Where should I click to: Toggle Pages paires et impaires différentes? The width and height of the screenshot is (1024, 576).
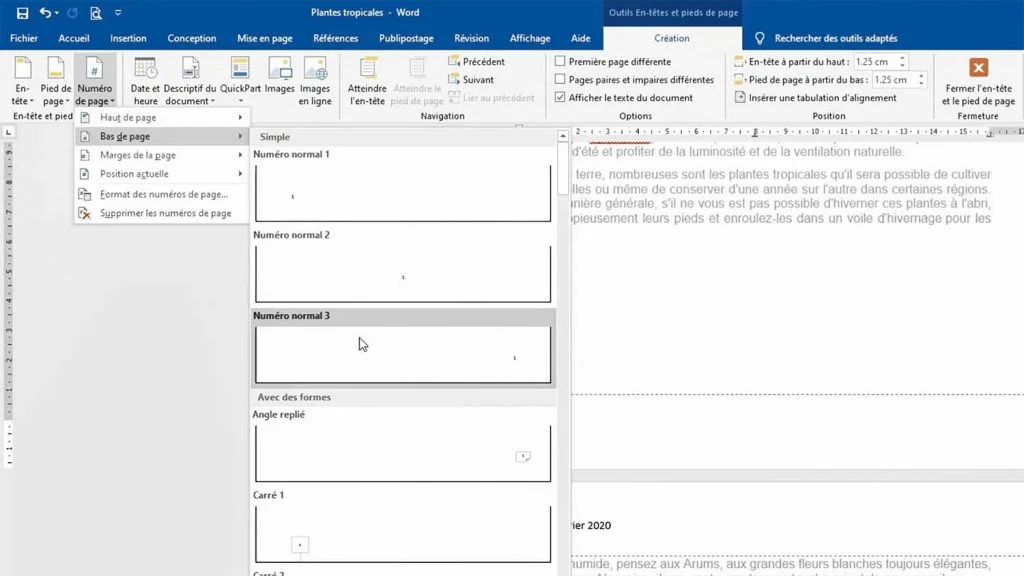pyautogui.click(x=560, y=80)
